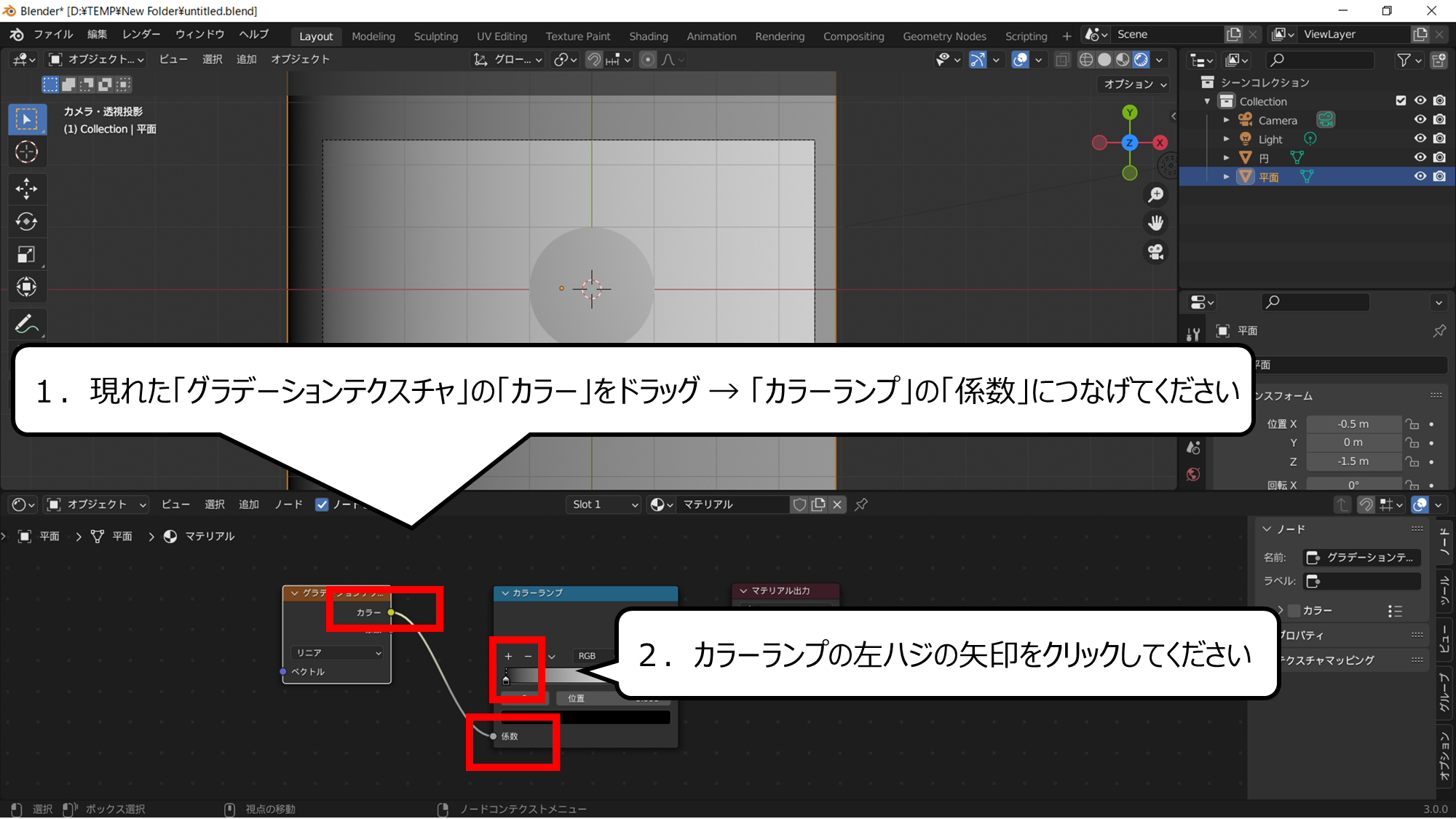The height and width of the screenshot is (819, 1456).
Task: Click the new scene icon beside Scene field
Action: click(x=1233, y=34)
